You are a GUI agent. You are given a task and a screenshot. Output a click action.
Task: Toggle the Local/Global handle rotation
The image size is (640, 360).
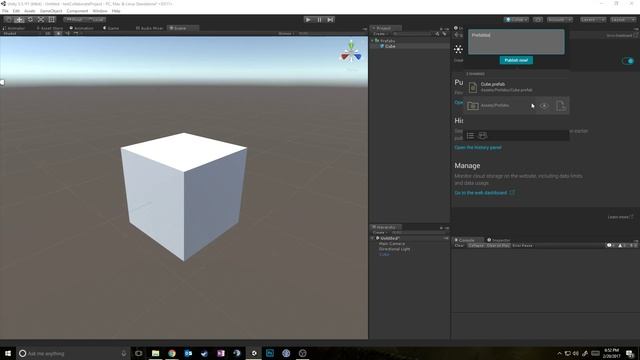point(96,19)
